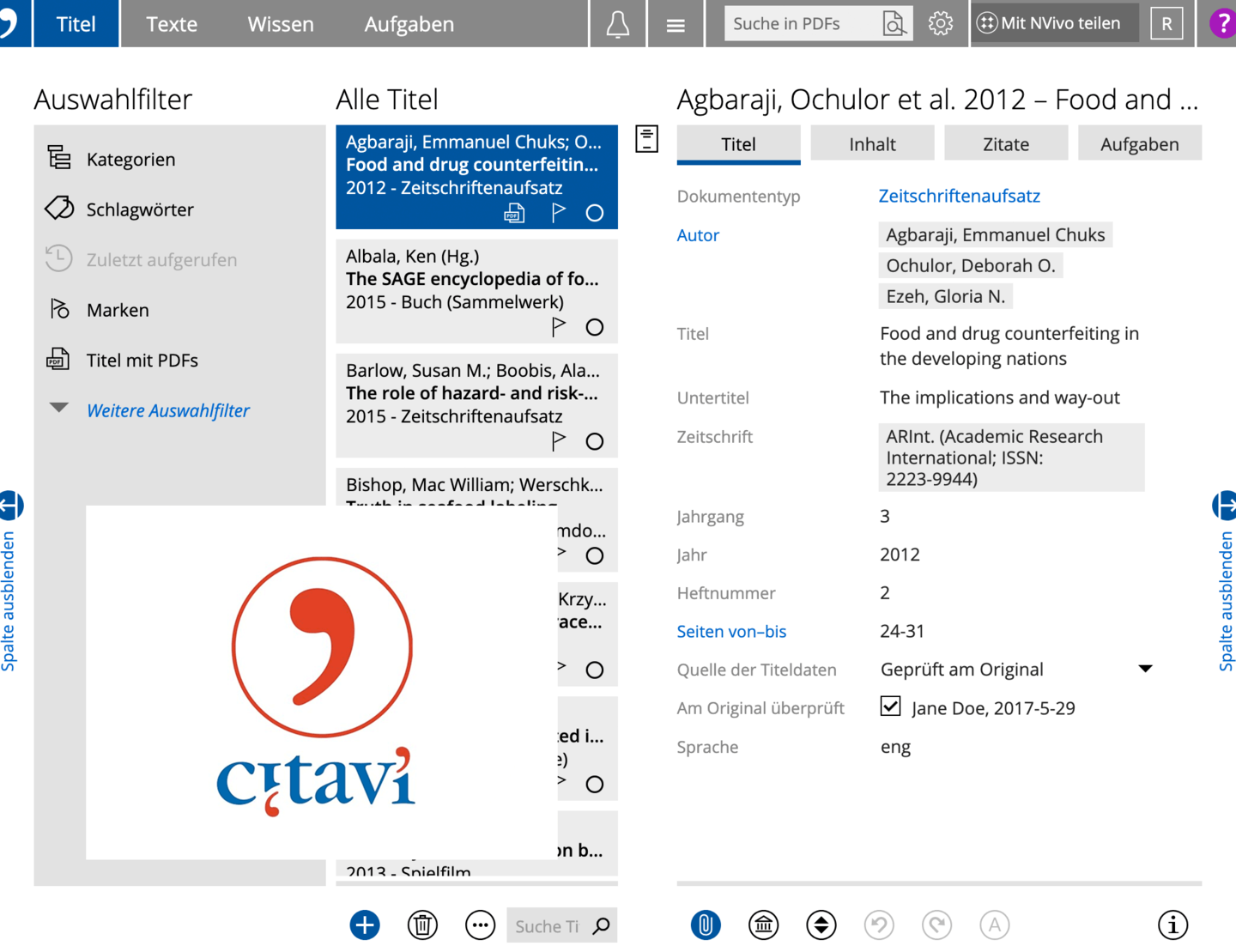Toggle the circle marker on Albala entry
Screen dimensions: 1236x952
[x=594, y=327]
